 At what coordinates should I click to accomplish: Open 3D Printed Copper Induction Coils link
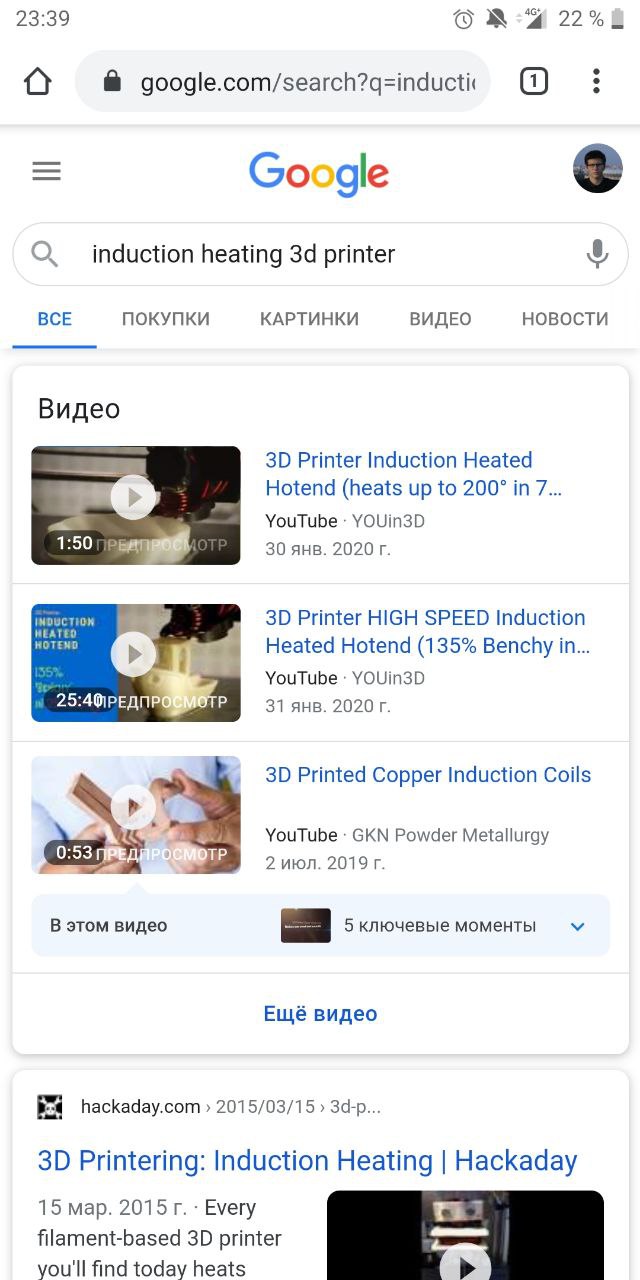point(428,775)
